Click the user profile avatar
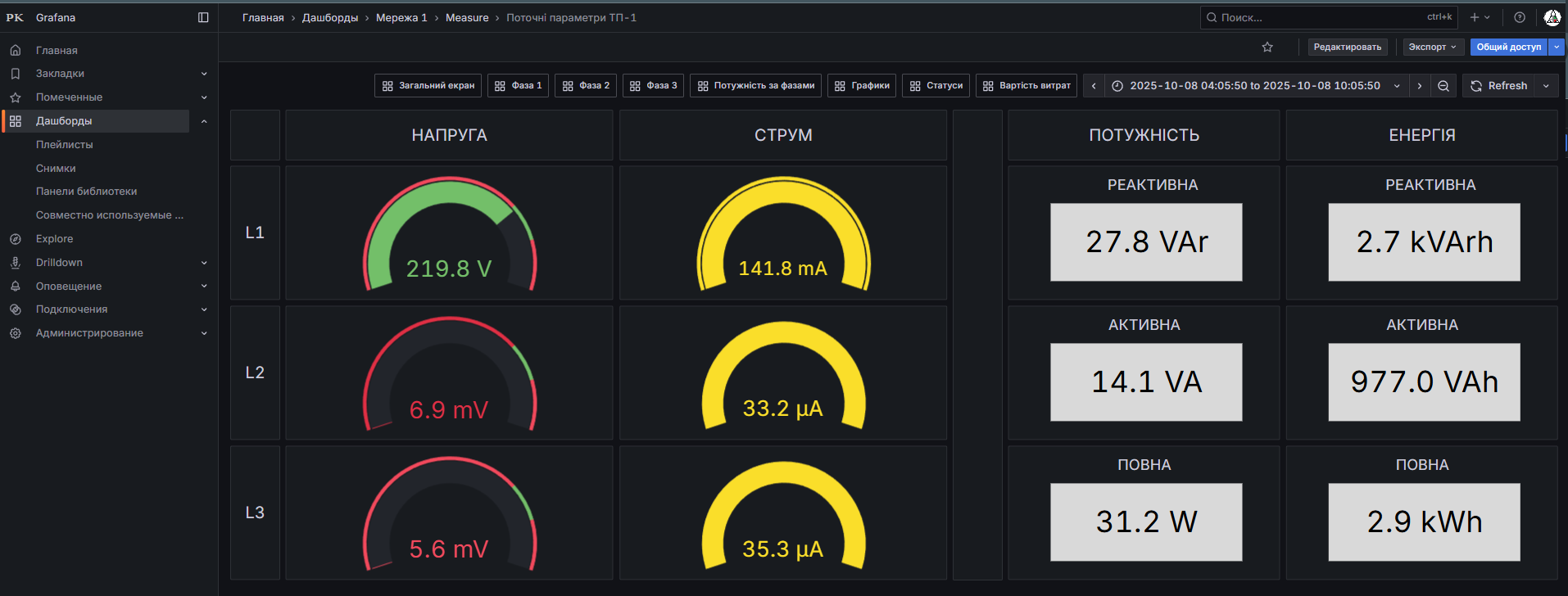The image size is (1568, 596). pyautogui.click(x=1552, y=17)
